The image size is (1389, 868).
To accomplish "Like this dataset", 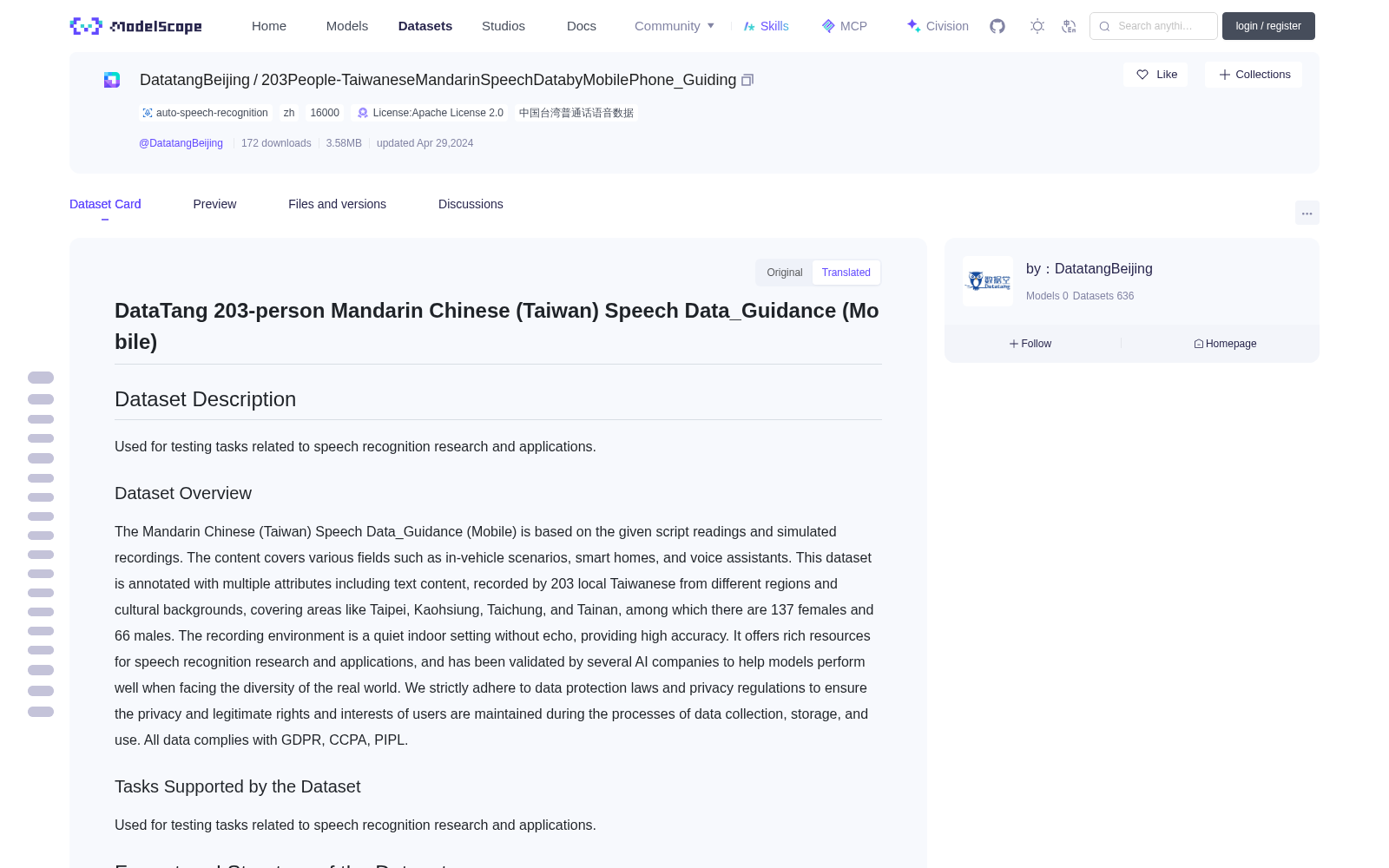I will [1156, 75].
